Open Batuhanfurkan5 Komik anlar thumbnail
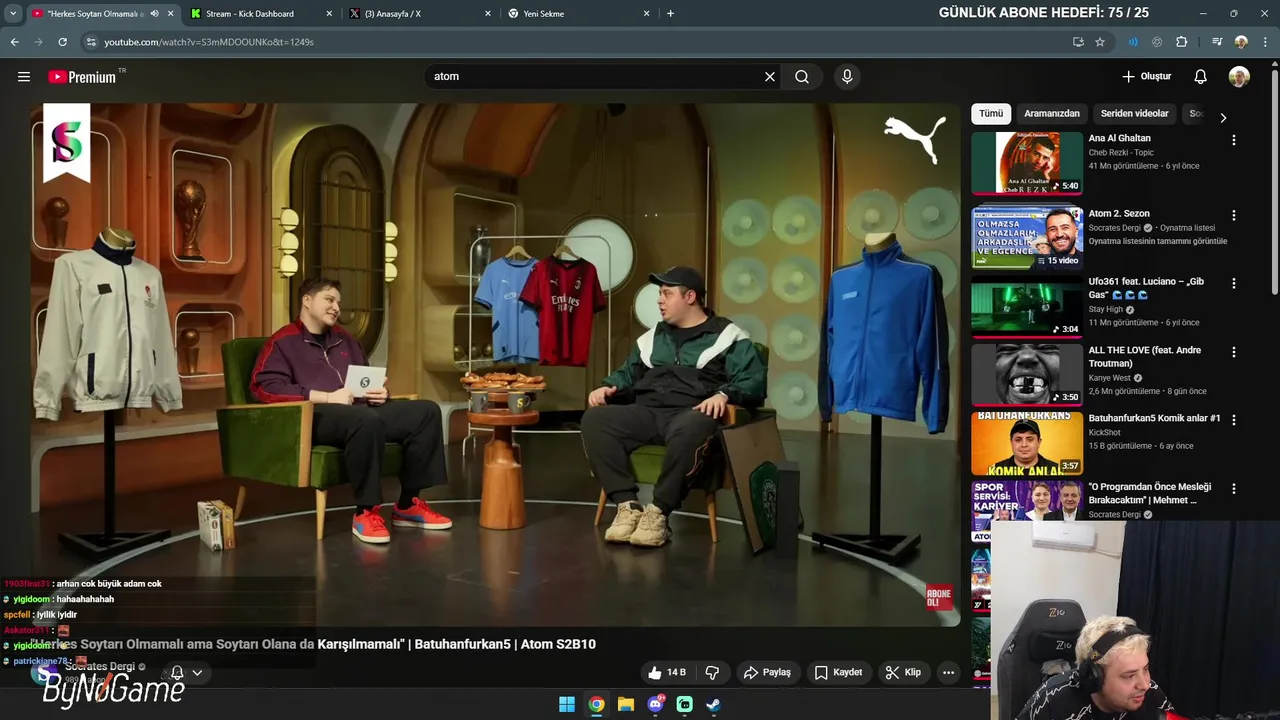This screenshot has height=720, width=1280. (x=1027, y=443)
